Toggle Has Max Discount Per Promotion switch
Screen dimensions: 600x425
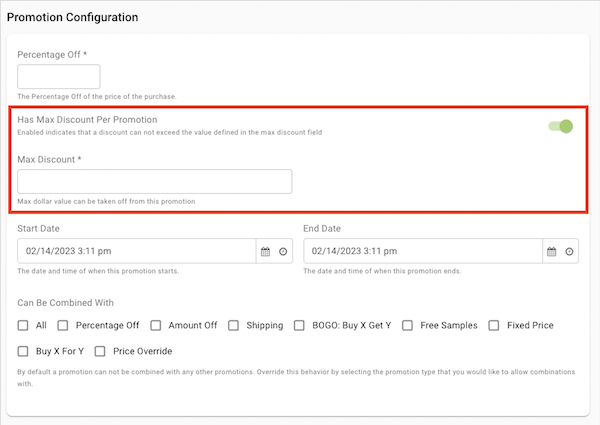(561, 126)
